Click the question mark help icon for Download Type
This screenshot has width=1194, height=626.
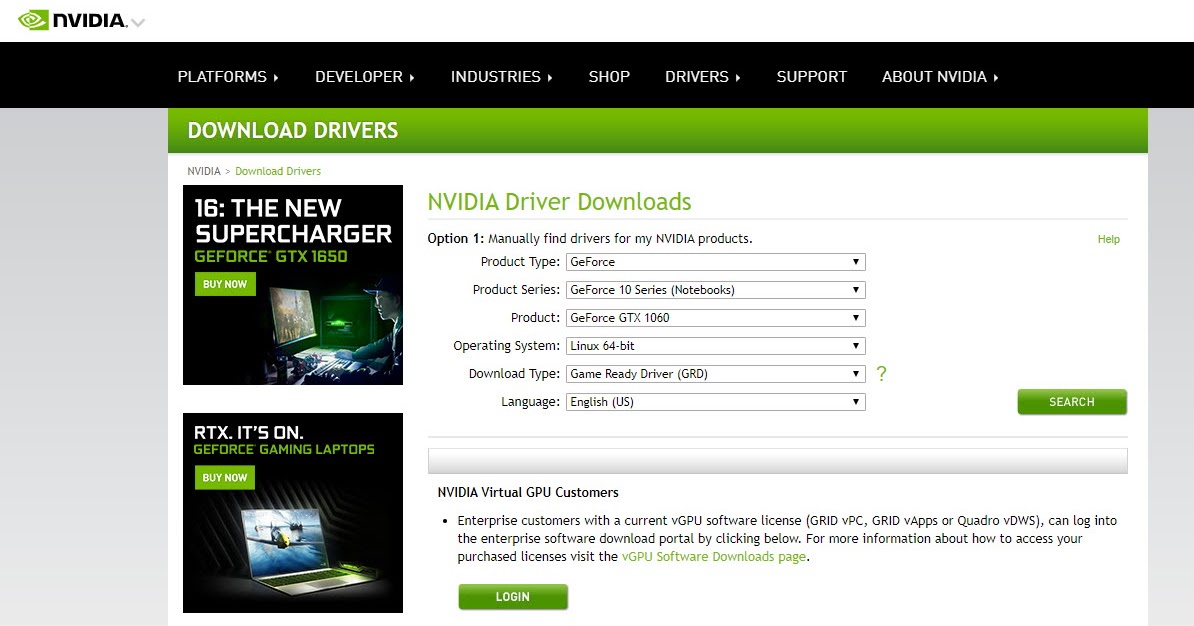tap(881, 373)
